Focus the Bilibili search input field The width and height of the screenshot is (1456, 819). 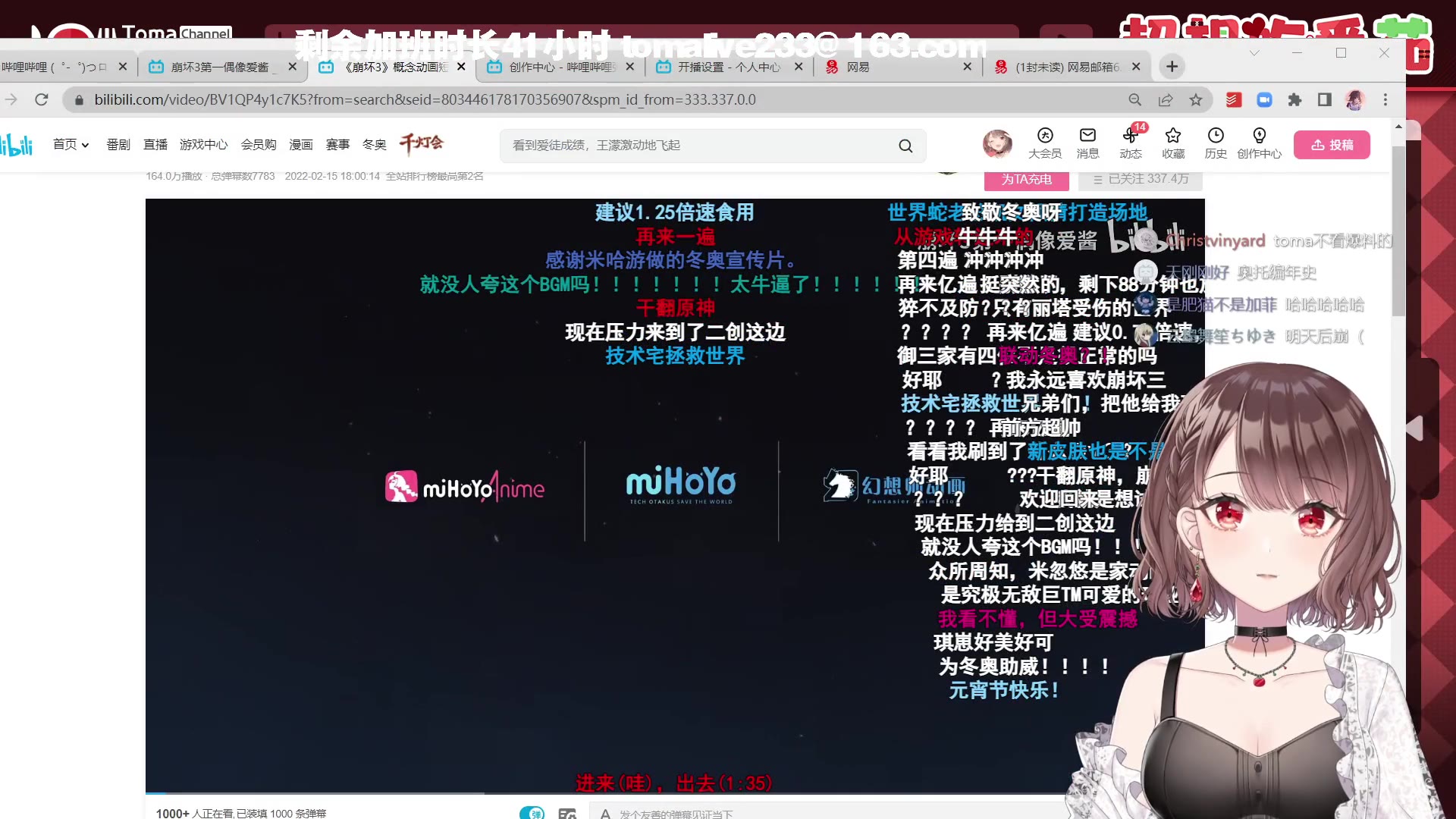tap(698, 146)
